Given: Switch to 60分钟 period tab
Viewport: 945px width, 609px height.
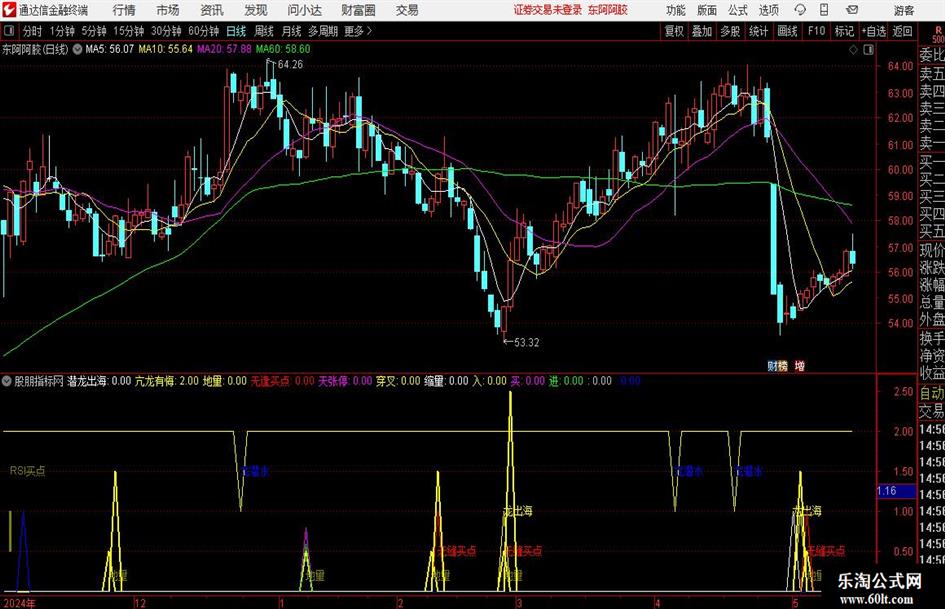Looking at the screenshot, I should (x=204, y=31).
